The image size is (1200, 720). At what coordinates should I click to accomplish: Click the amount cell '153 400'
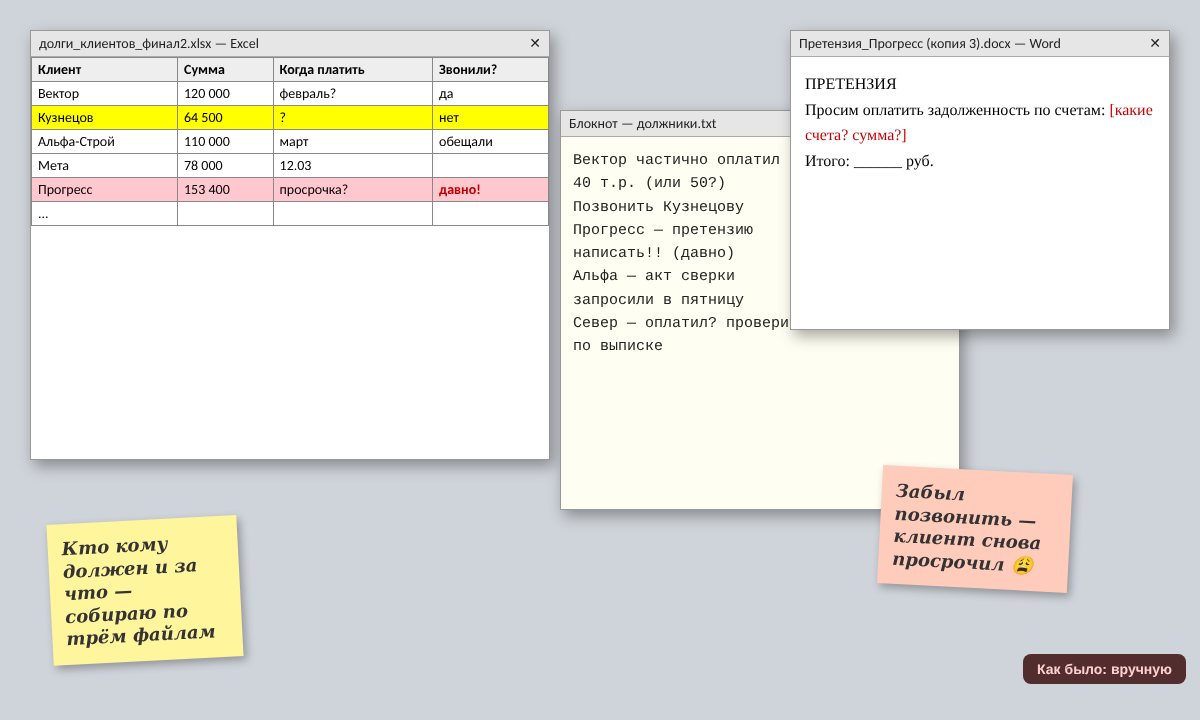coord(226,190)
